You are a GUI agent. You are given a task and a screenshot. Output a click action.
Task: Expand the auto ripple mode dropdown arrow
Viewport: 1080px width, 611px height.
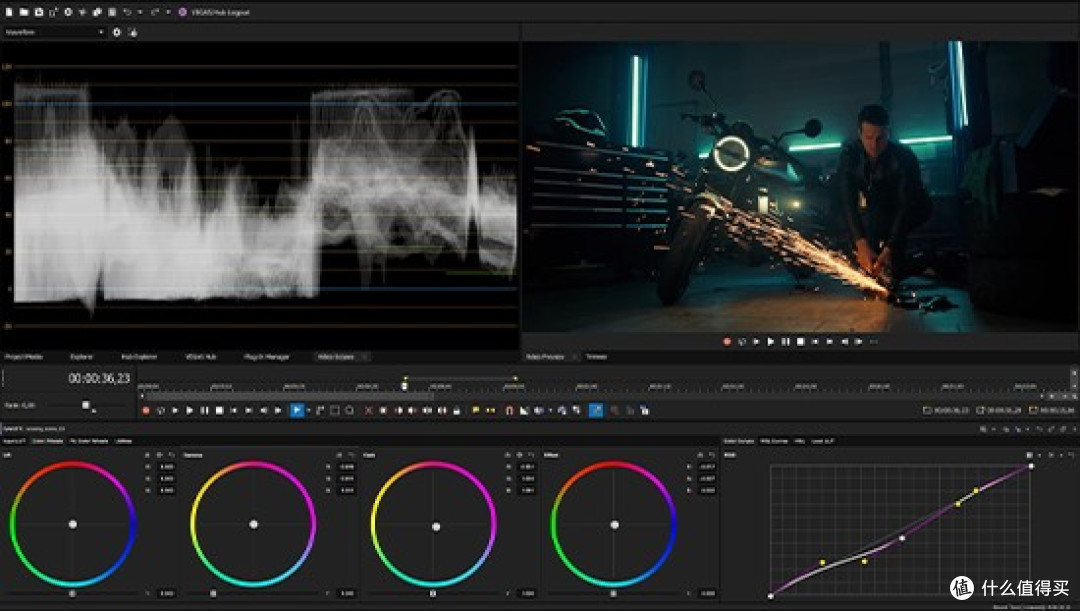550,411
